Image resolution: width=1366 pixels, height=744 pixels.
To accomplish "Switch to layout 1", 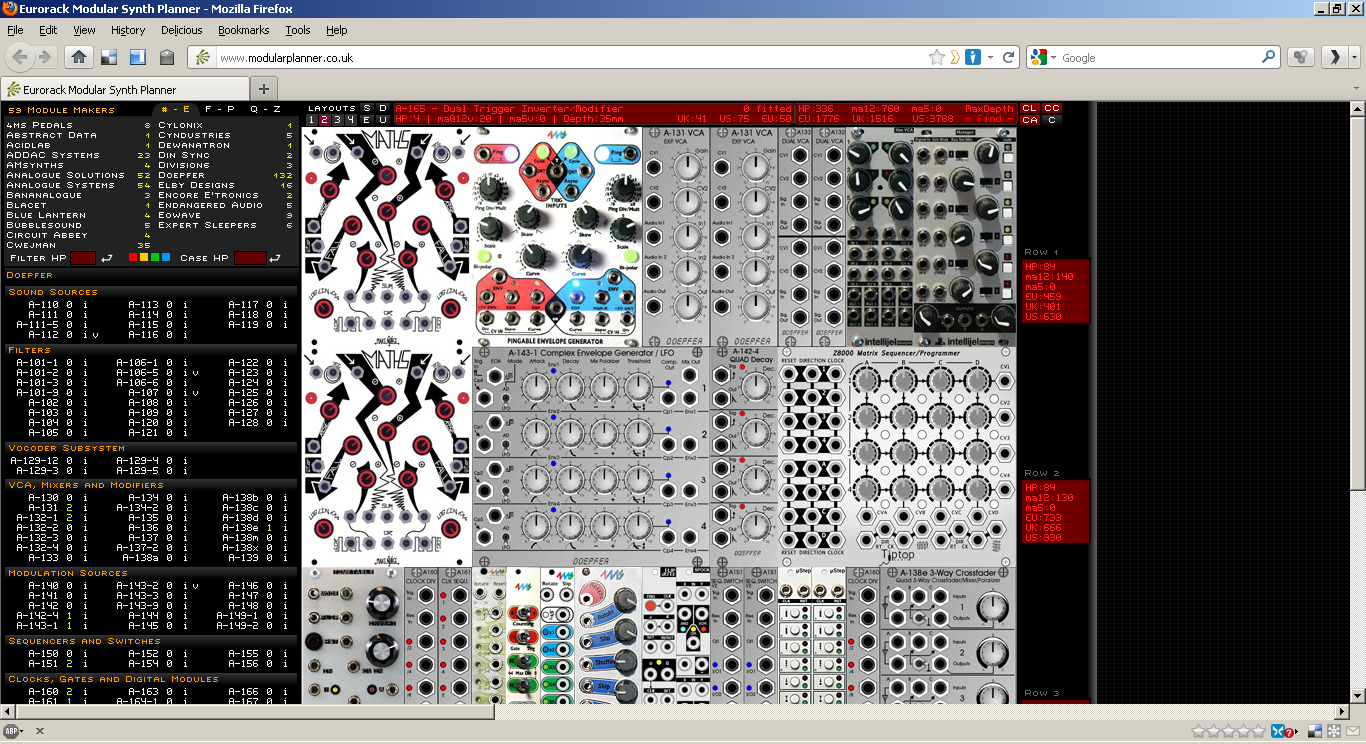I will tap(313, 120).
